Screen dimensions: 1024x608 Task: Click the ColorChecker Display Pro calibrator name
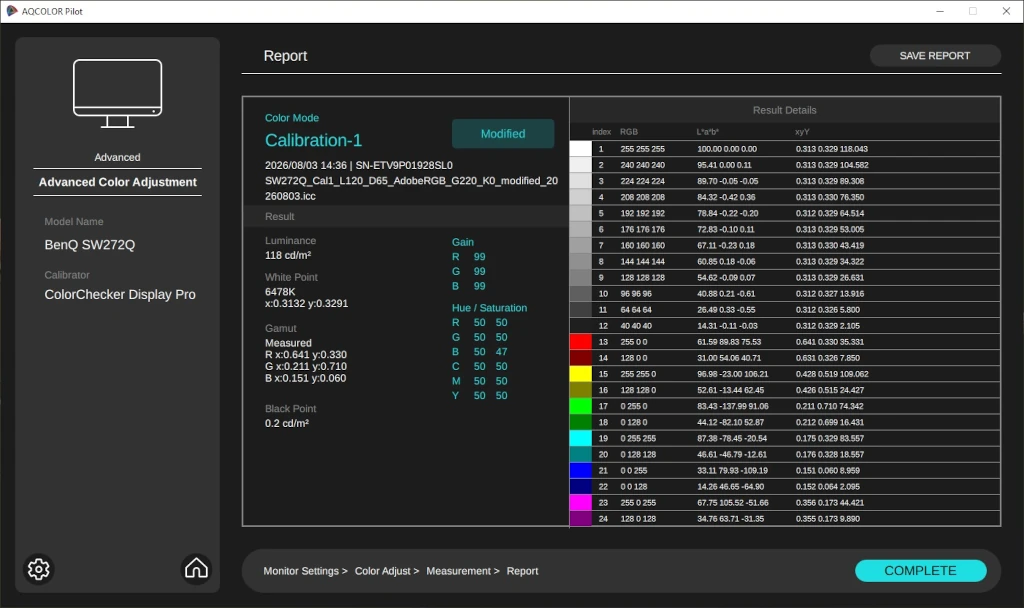point(120,295)
